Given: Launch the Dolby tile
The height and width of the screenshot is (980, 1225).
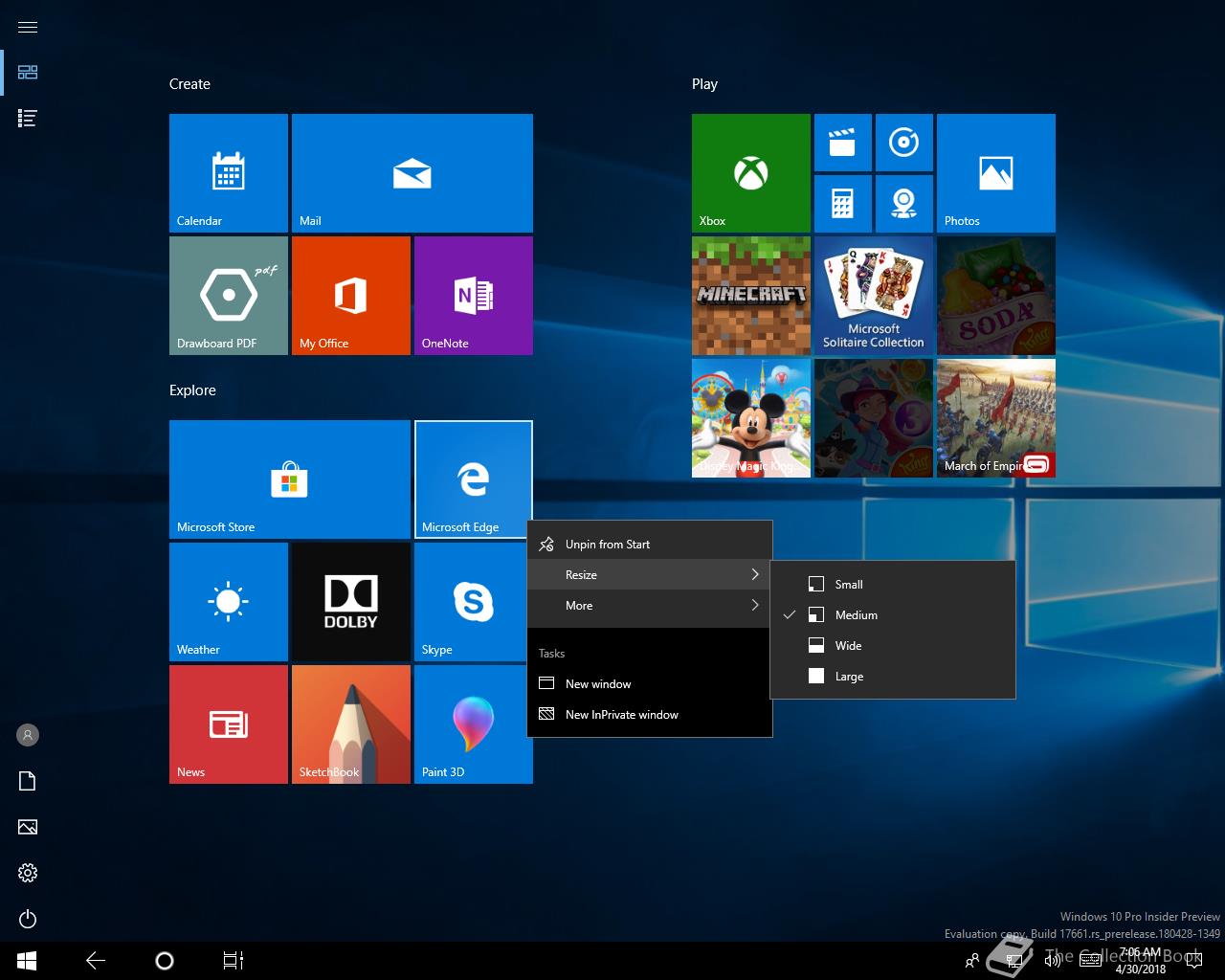Looking at the screenshot, I should (x=351, y=602).
